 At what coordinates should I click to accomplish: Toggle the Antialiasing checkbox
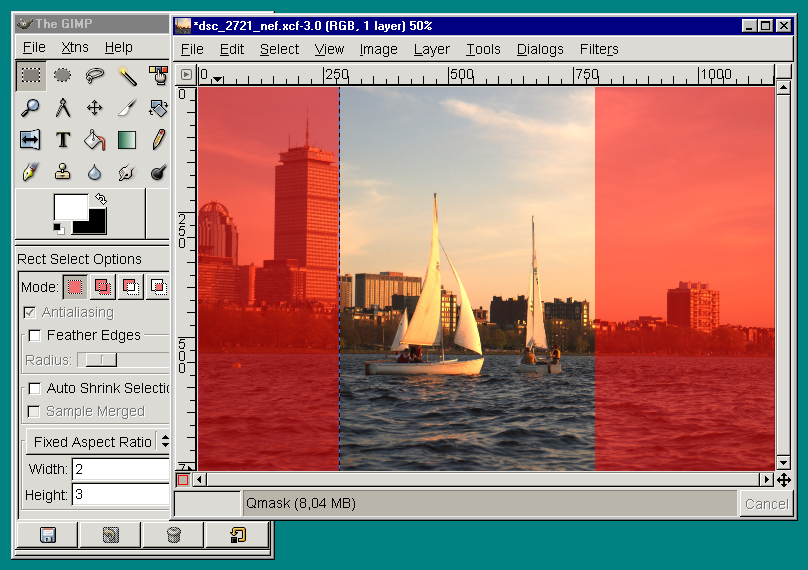click(x=30, y=312)
